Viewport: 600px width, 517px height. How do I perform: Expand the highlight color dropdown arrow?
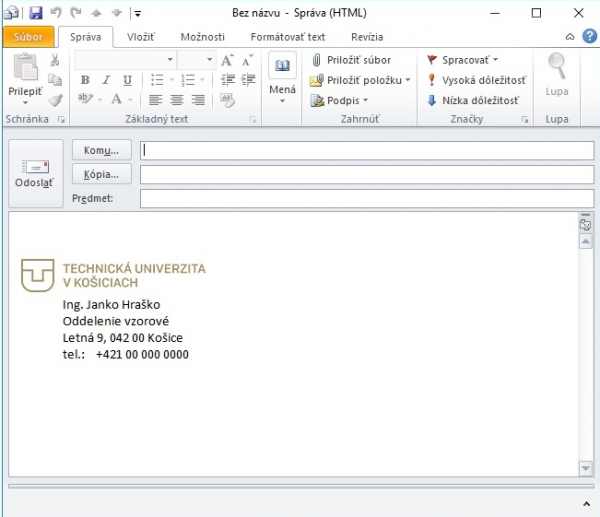pyautogui.click(x=100, y=100)
